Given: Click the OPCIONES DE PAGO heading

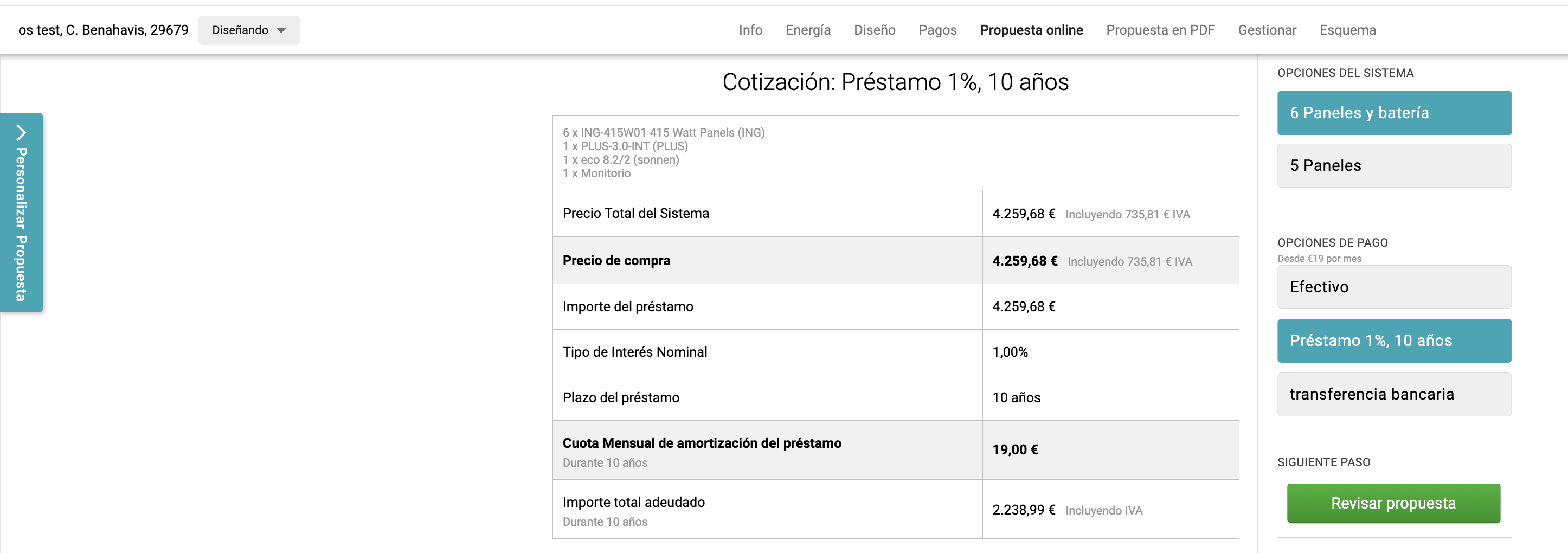Looking at the screenshot, I should (x=1333, y=243).
